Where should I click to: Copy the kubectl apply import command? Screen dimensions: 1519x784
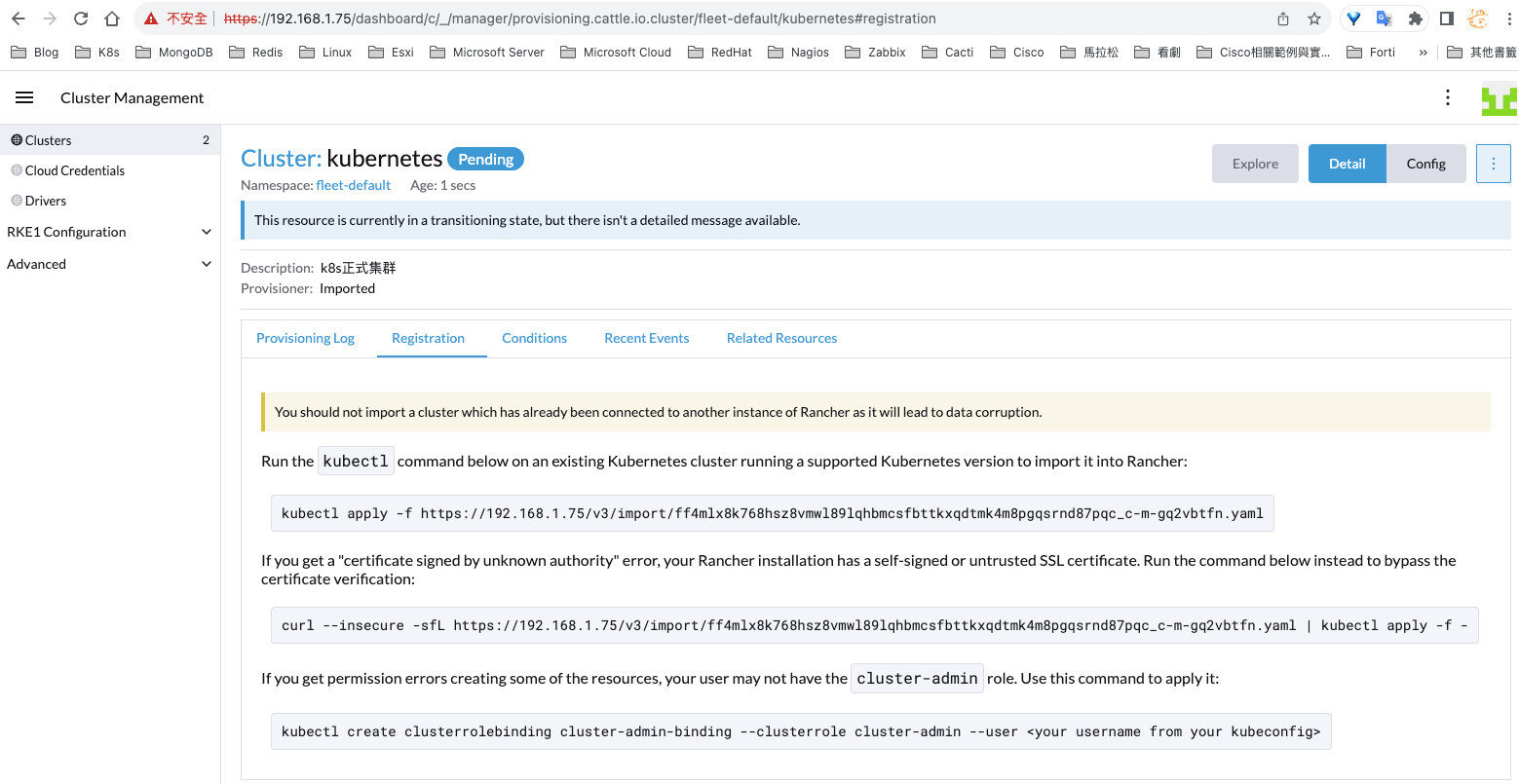(772, 513)
